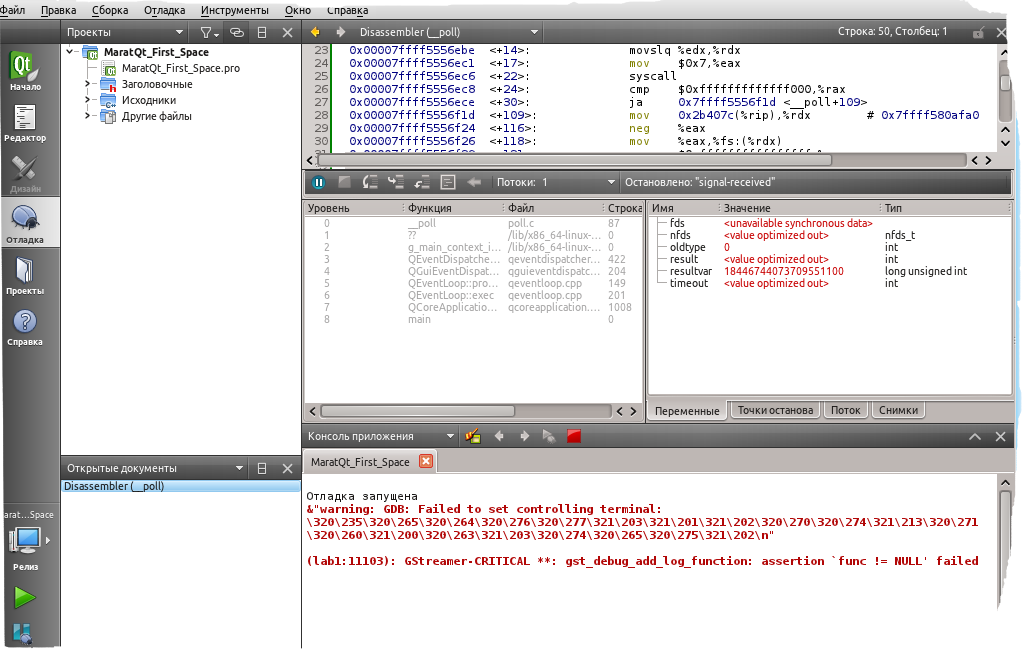The image size is (1022, 650).
Task: Split the Проекты side panel
Action: click(x=262, y=32)
